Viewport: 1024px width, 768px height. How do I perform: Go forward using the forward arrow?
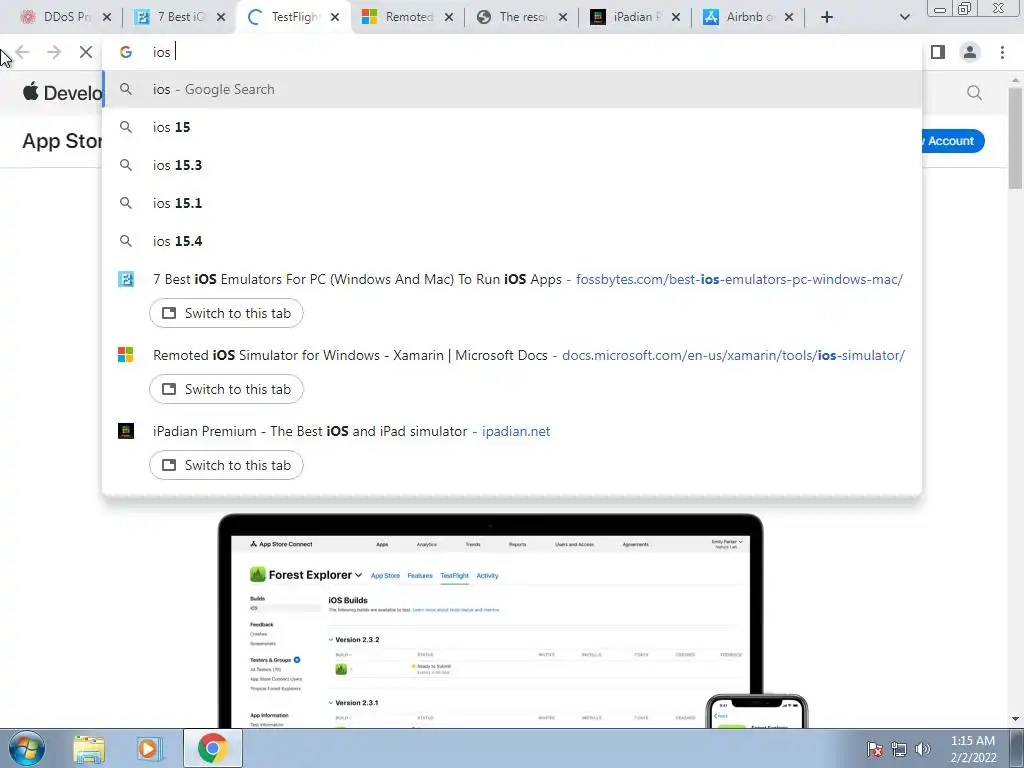coord(54,52)
